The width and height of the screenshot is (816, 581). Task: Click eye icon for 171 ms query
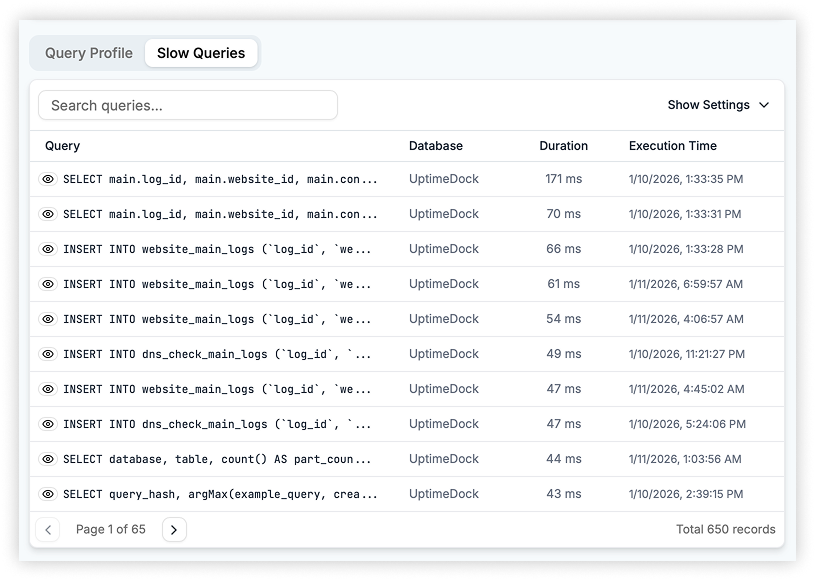pyautogui.click(x=47, y=179)
